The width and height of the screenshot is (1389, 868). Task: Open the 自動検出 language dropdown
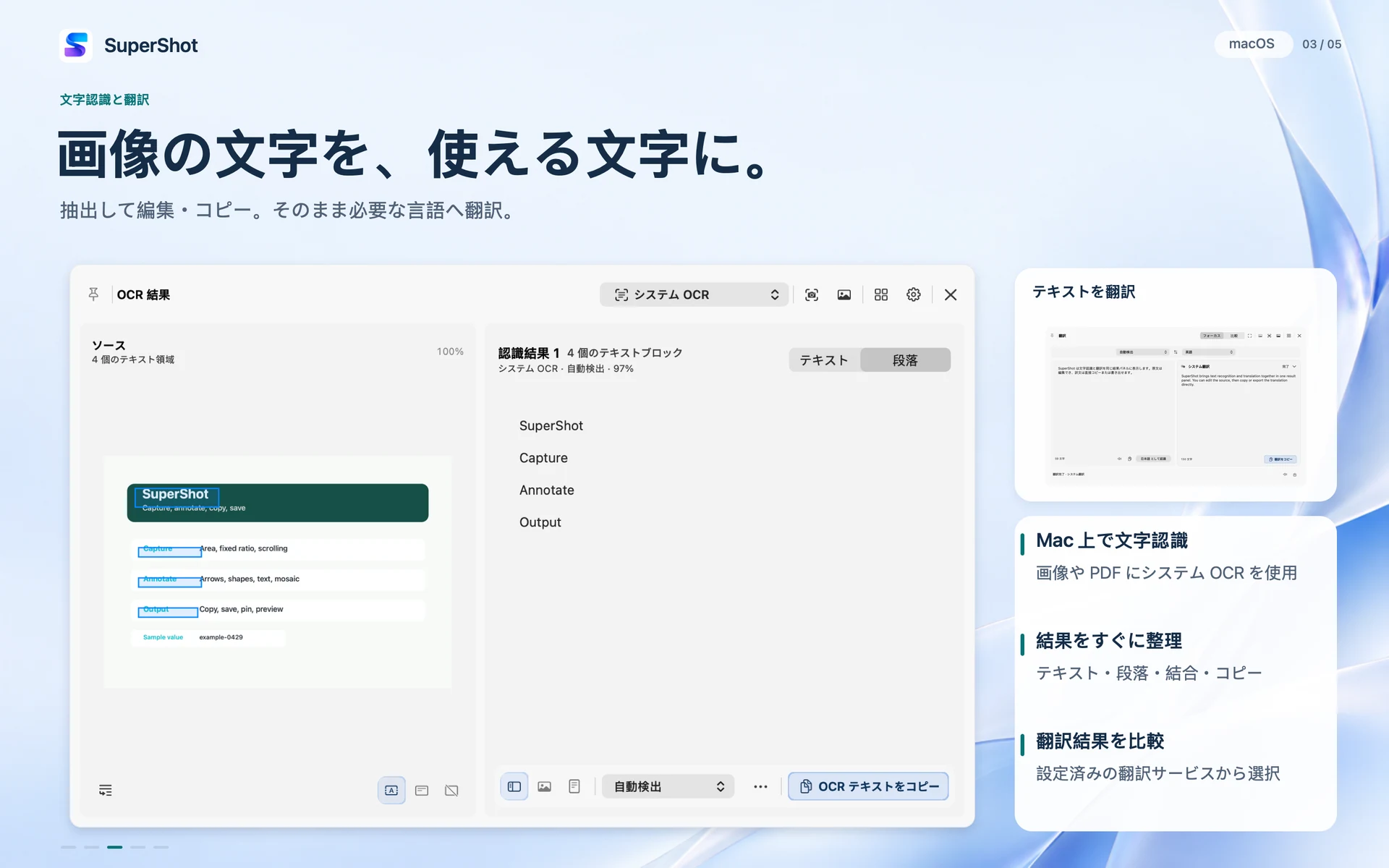point(668,786)
